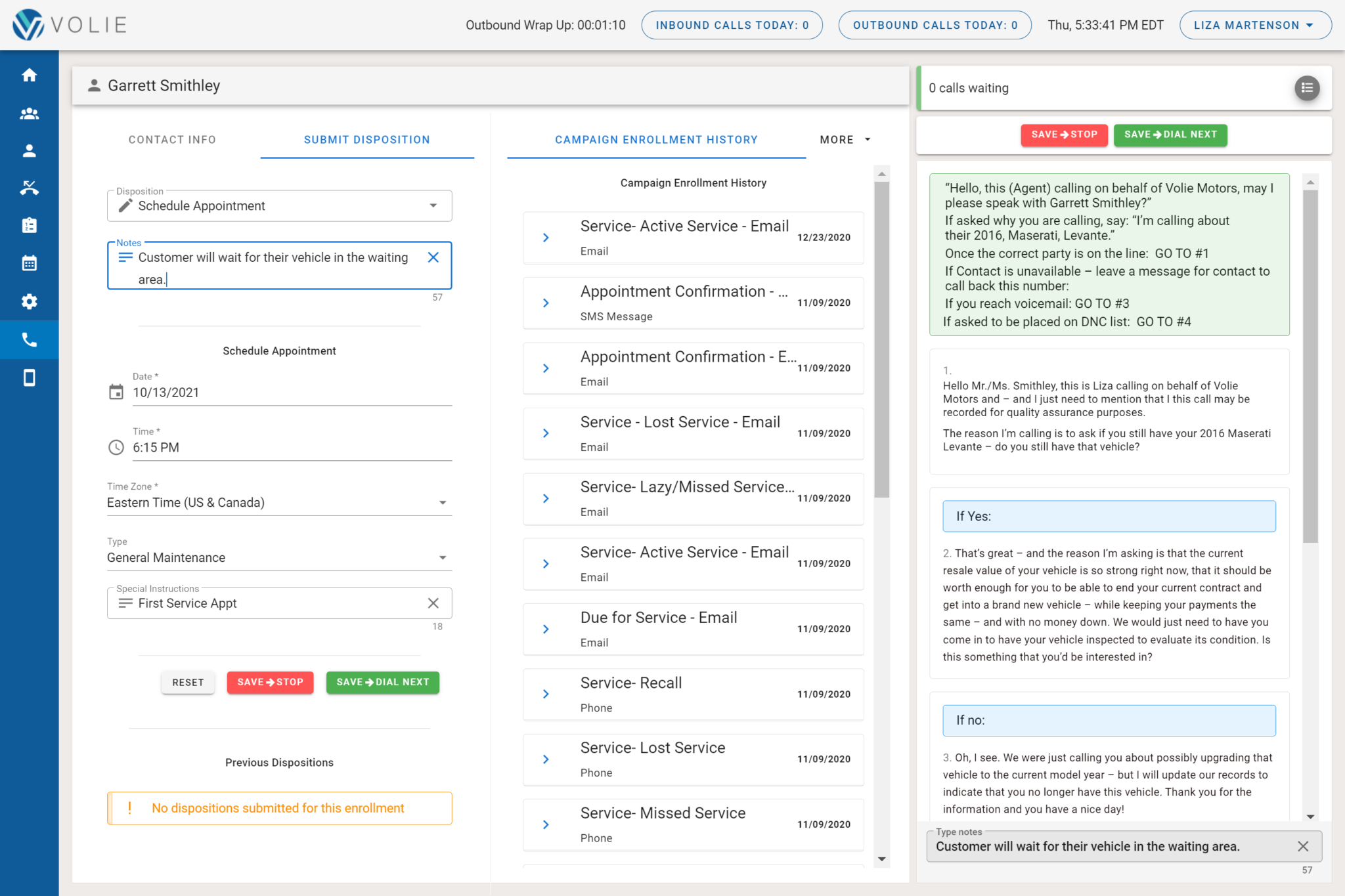Clear the Notes field with X
The image size is (1345, 896).
(433, 258)
